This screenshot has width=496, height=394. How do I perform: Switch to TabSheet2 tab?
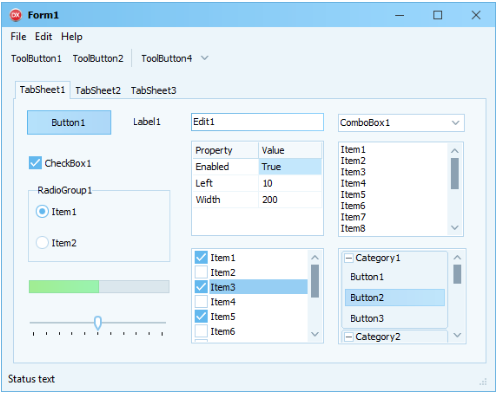[x=98, y=90]
